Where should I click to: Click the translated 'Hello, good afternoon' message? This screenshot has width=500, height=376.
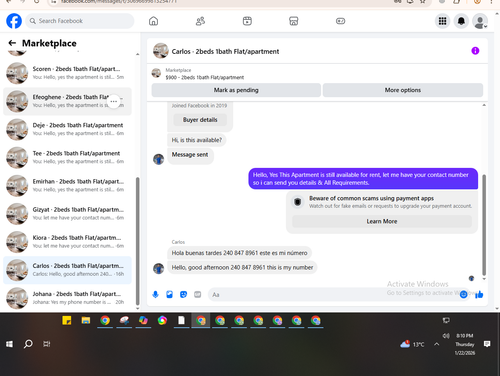242,267
